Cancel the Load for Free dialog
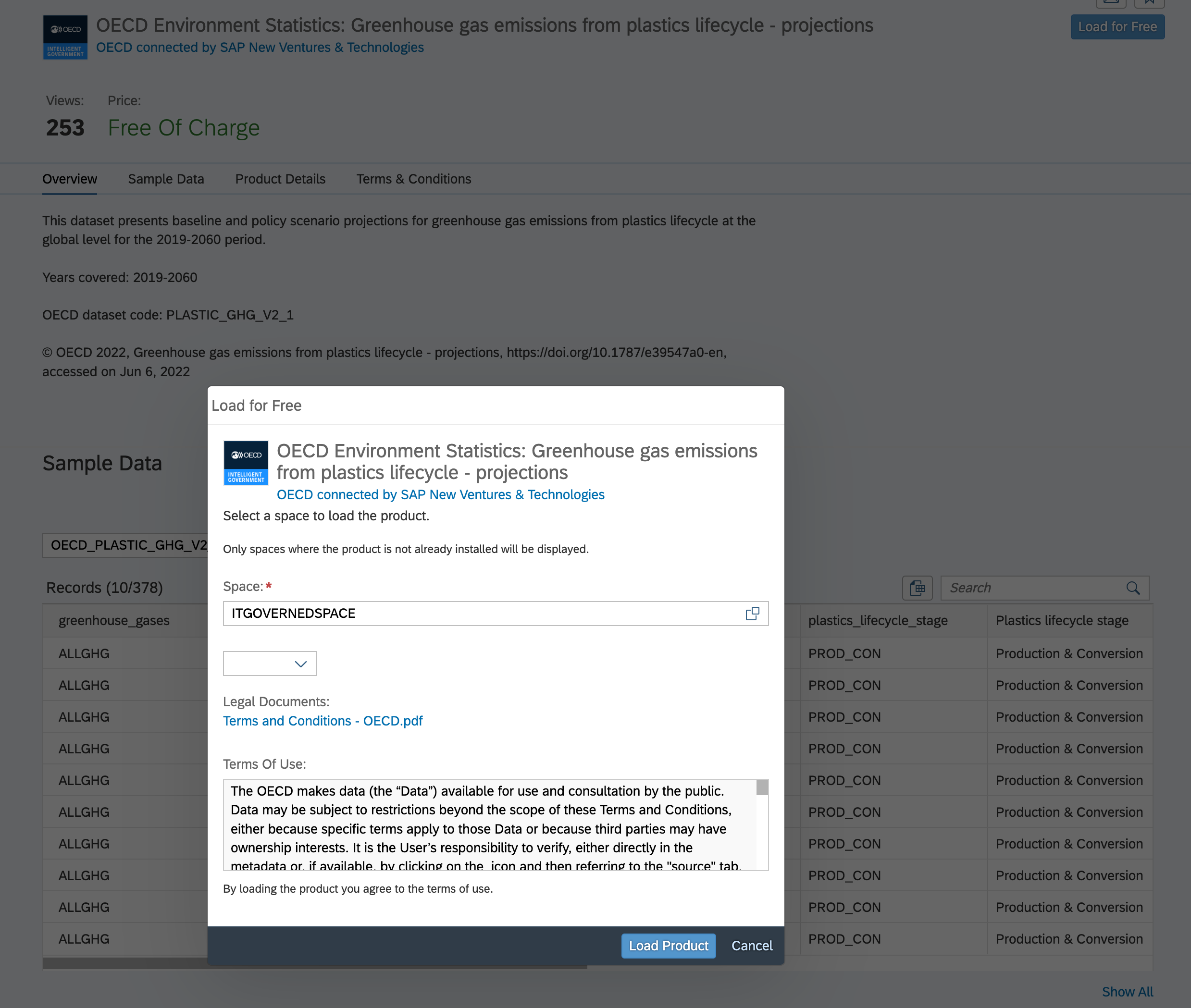Screen dimensions: 1191x1008 click(752, 946)
